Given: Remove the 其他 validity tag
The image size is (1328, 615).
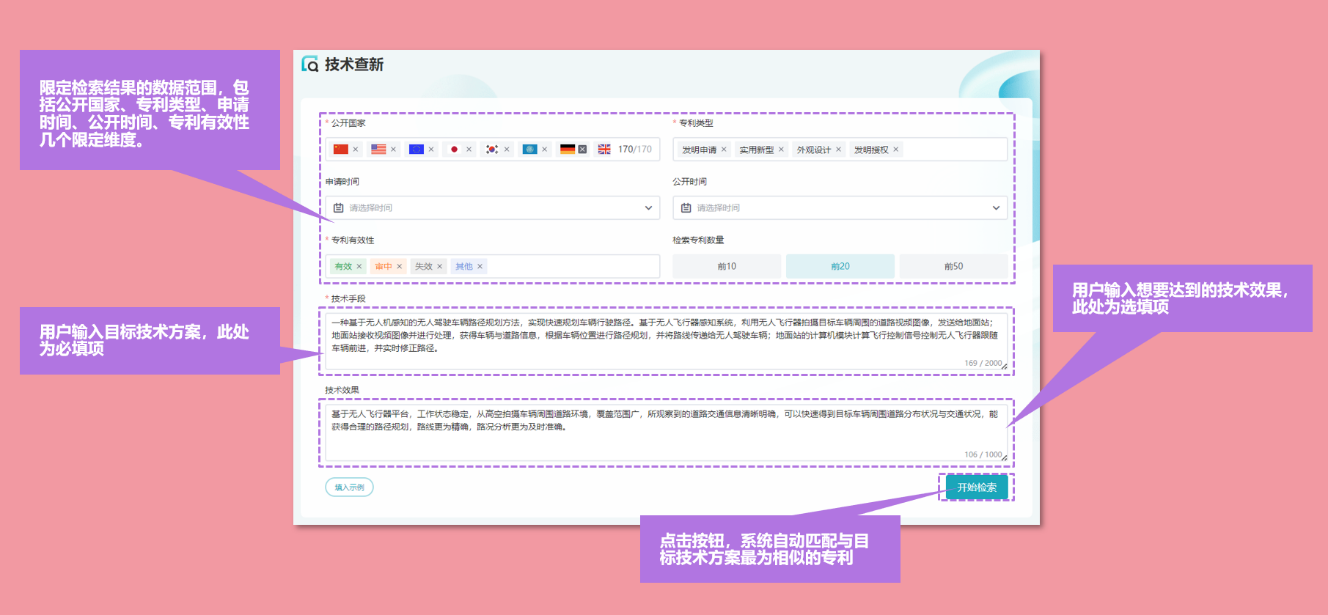Looking at the screenshot, I should click(x=480, y=267).
